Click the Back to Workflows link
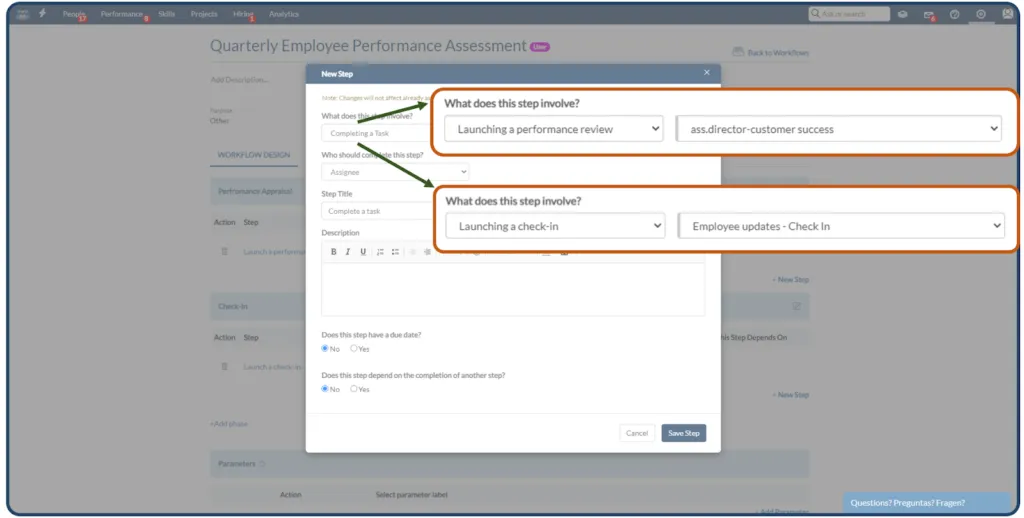Viewport: 1024px width, 518px height. click(778, 52)
